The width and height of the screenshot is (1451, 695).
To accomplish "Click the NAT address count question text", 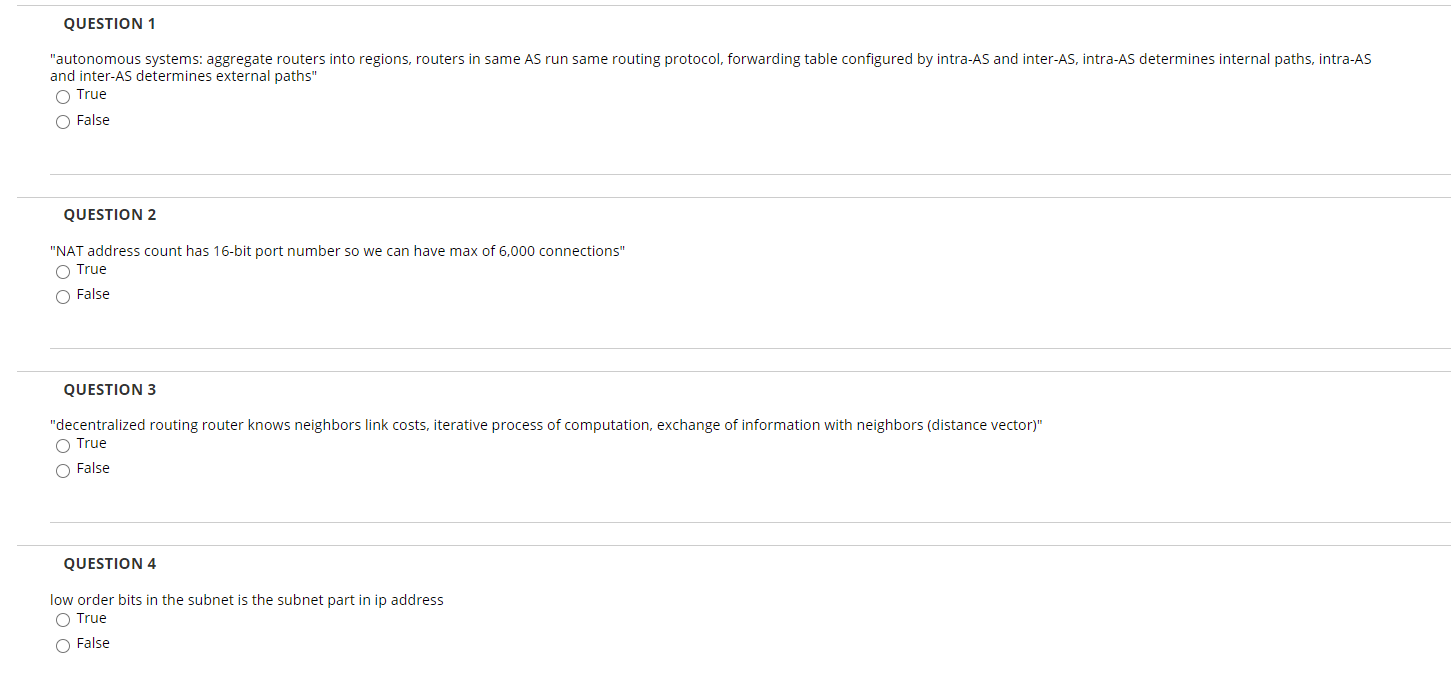I will tap(337, 250).
